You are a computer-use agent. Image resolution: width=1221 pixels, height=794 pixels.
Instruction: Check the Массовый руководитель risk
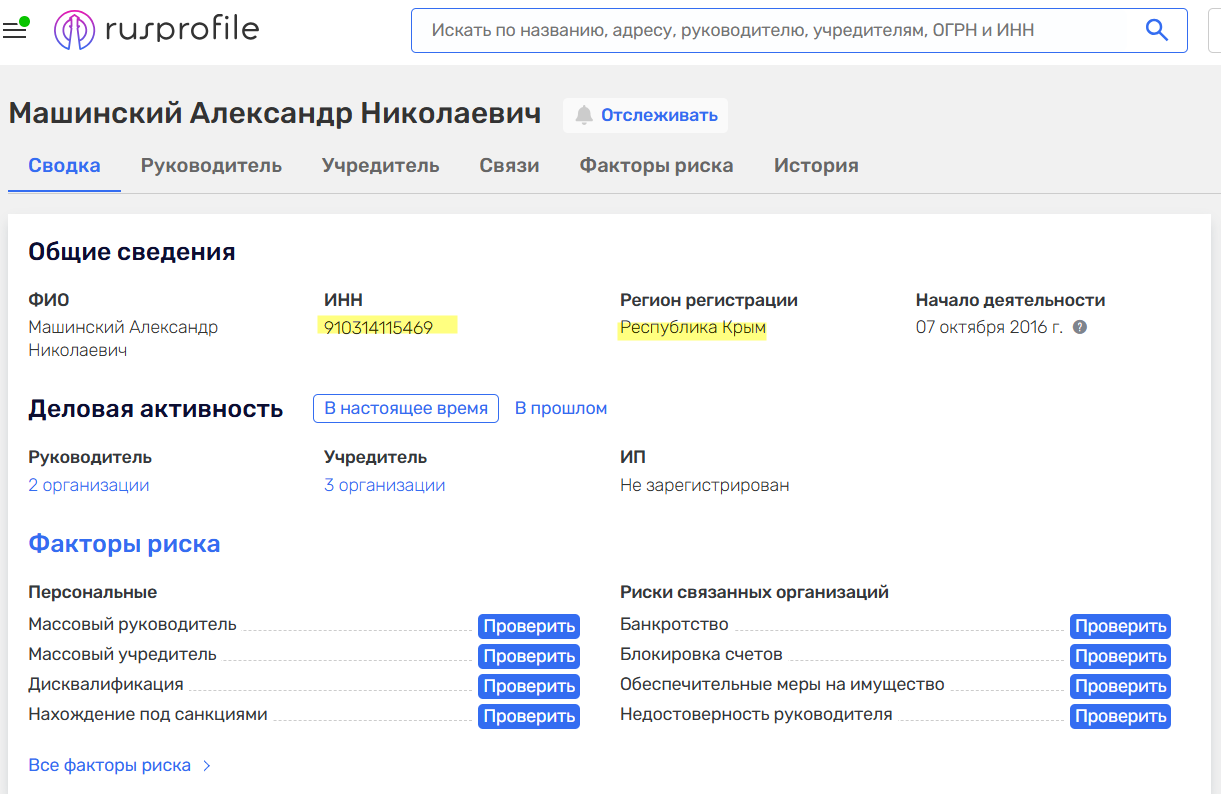tap(529, 627)
